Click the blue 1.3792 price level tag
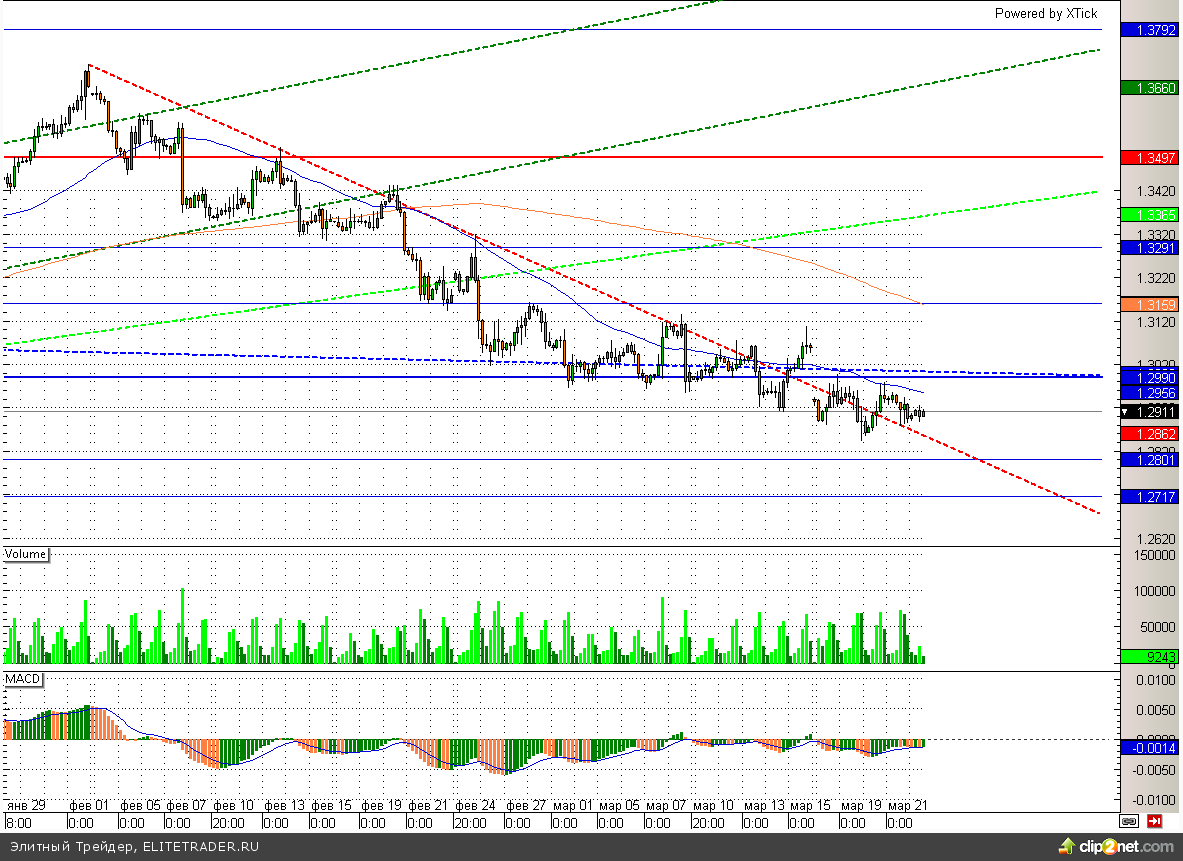The image size is (1183, 861). coord(1151,30)
